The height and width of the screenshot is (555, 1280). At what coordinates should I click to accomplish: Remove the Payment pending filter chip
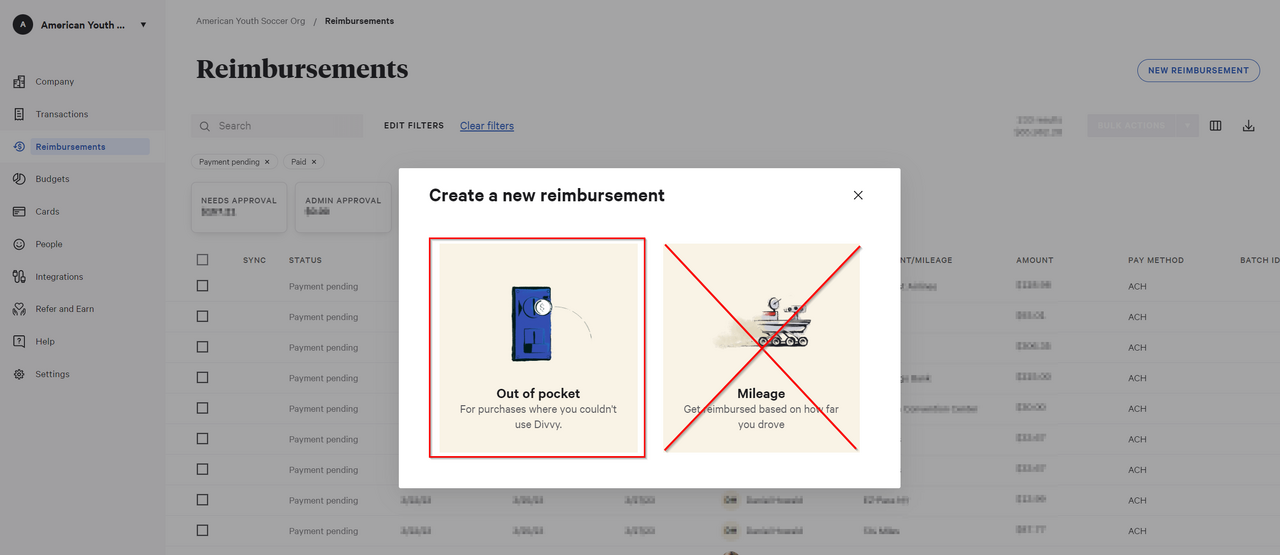pyautogui.click(x=267, y=162)
